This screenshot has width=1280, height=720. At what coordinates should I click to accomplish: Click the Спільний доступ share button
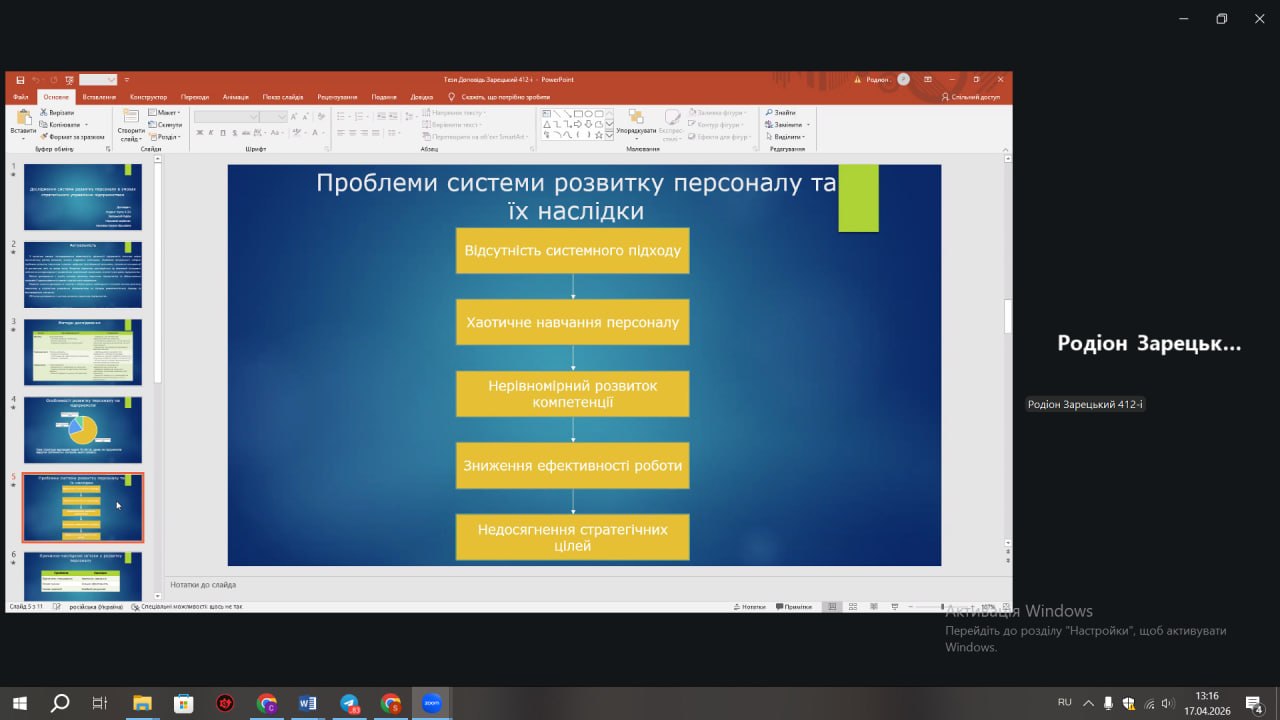(x=970, y=97)
